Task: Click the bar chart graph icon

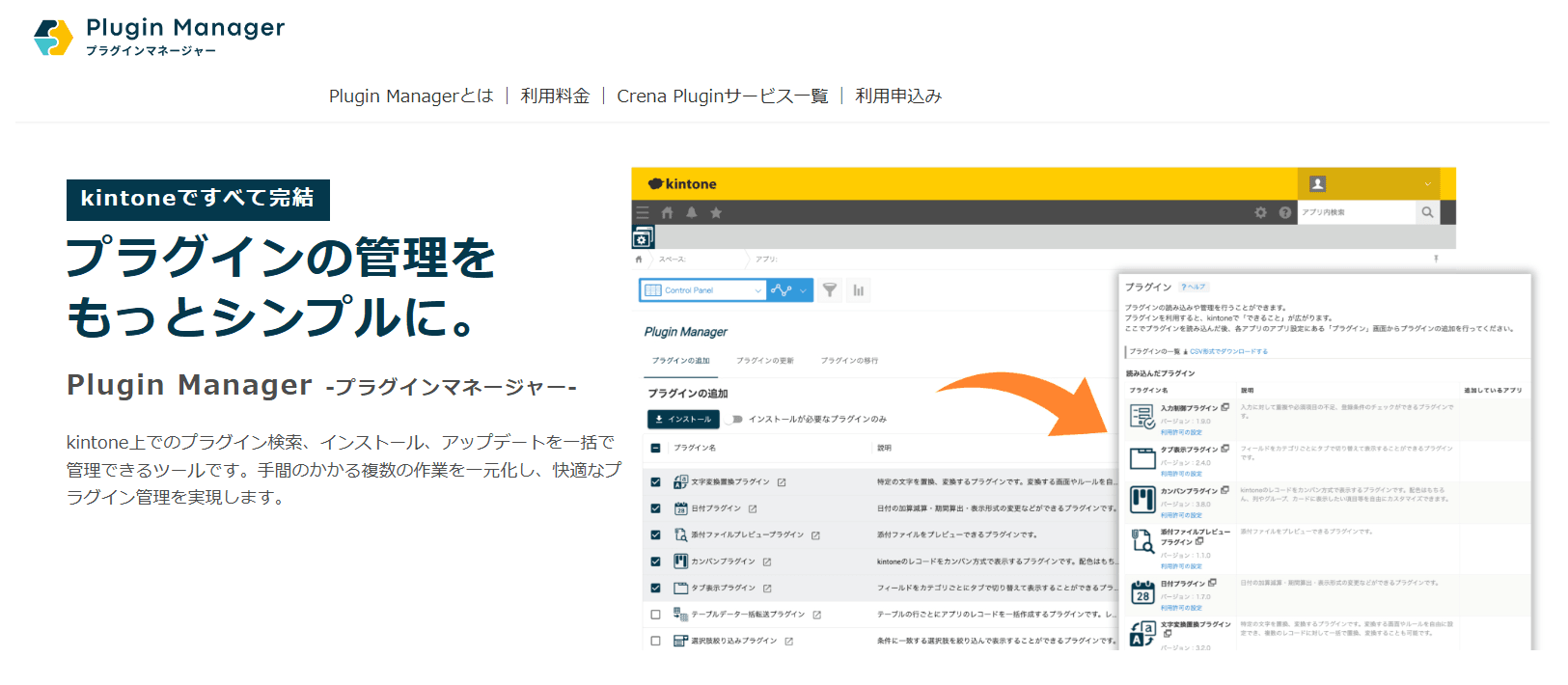Action: coord(858,289)
